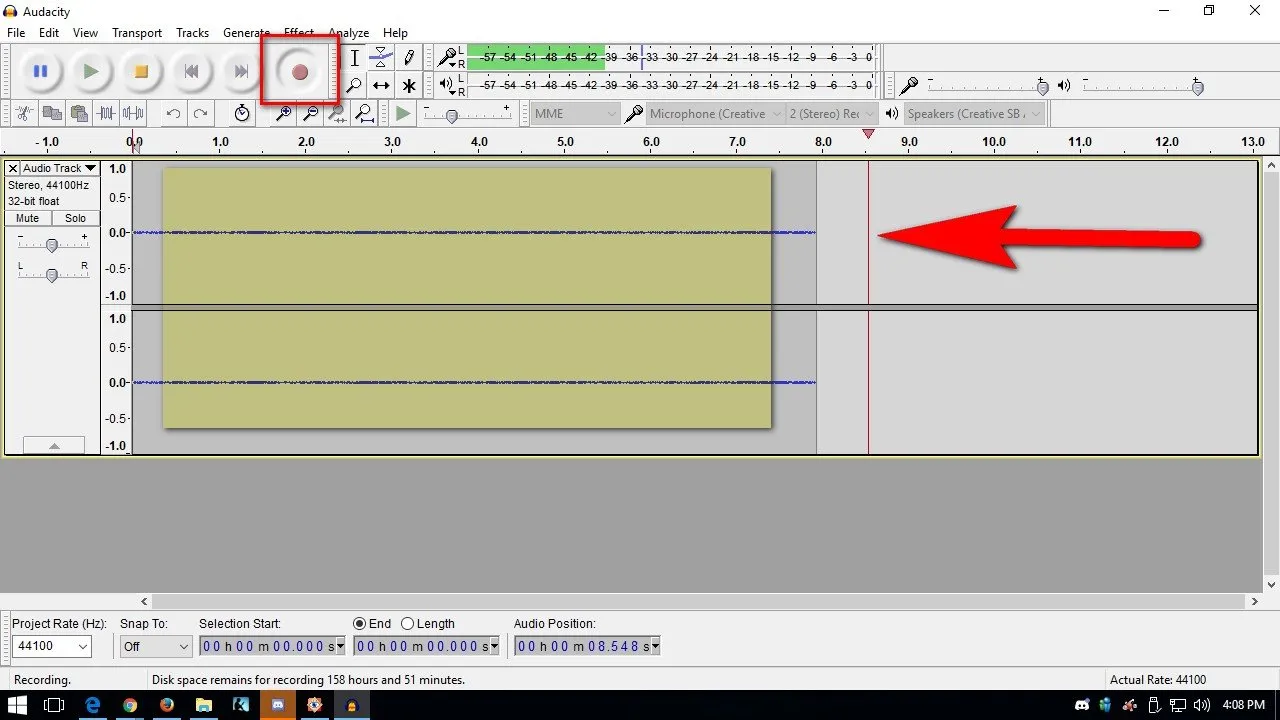This screenshot has height=720, width=1280.
Task: Select the Length radio button
Action: point(408,624)
